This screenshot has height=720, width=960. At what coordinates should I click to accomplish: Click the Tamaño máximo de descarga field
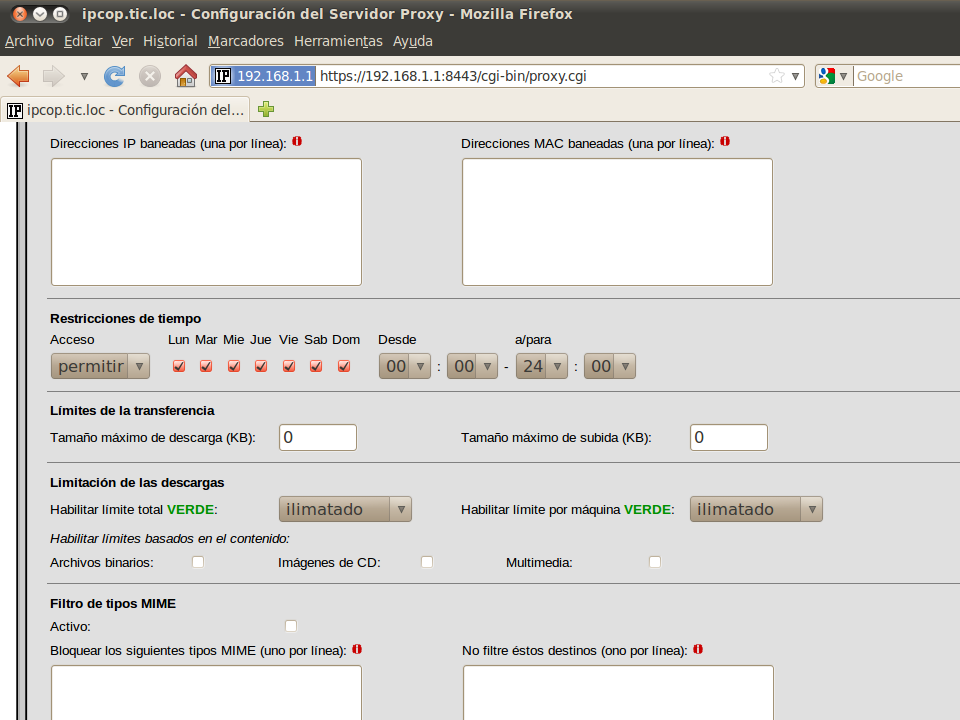(317, 437)
